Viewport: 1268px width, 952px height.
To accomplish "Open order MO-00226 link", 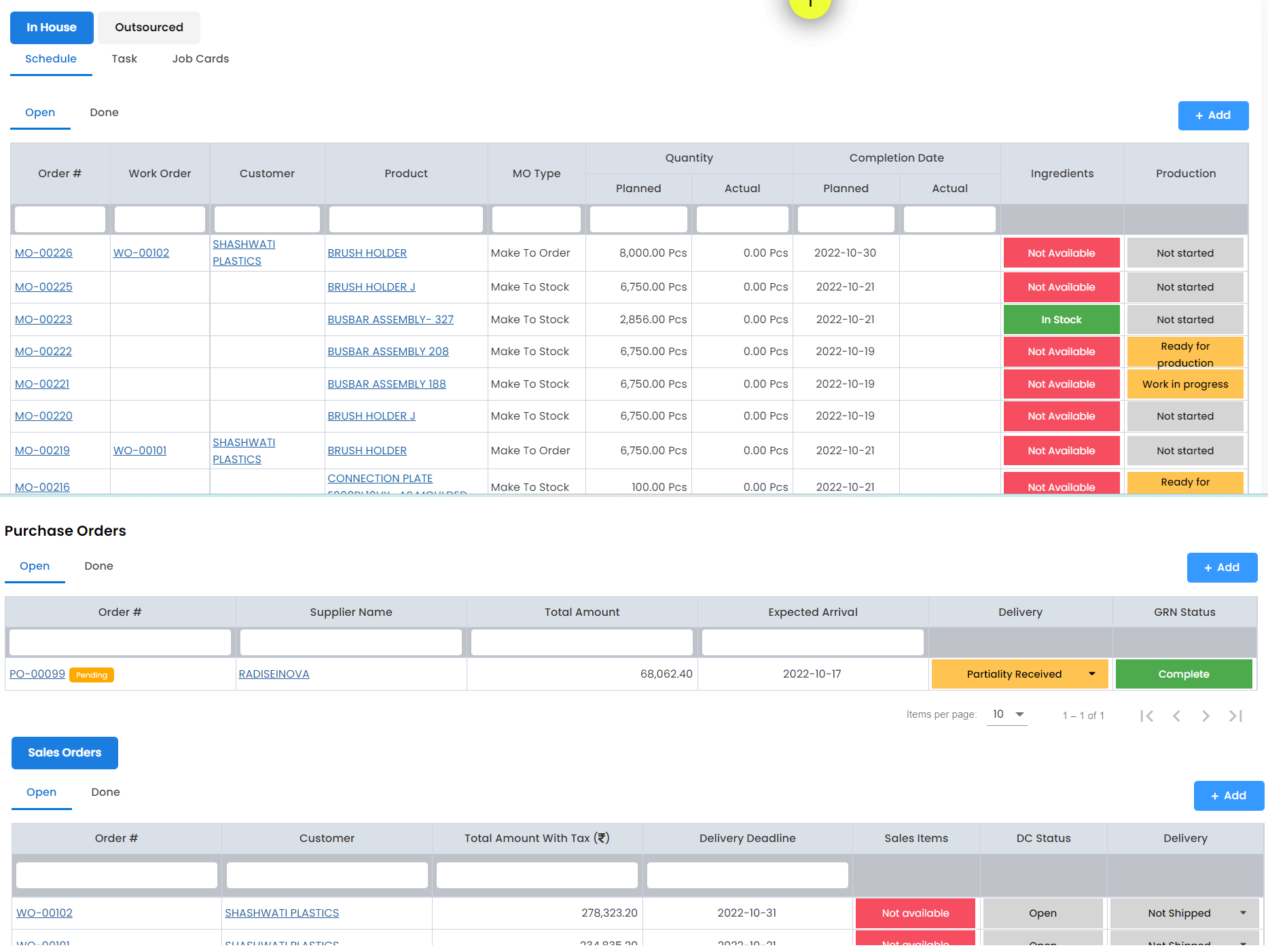I will point(43,253).
